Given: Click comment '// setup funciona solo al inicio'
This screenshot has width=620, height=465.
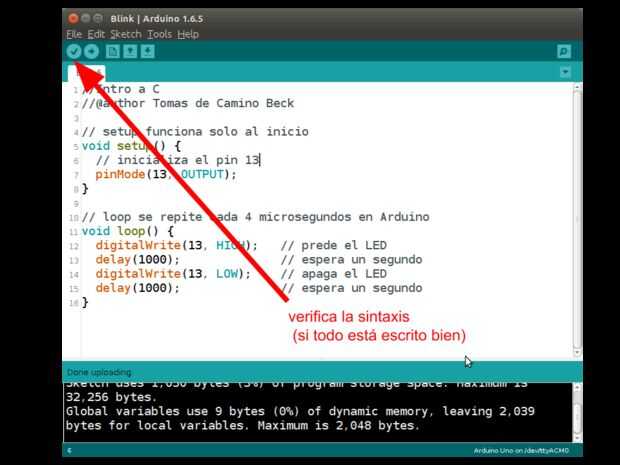Looking at the screenshot, I should pos(195,132).
